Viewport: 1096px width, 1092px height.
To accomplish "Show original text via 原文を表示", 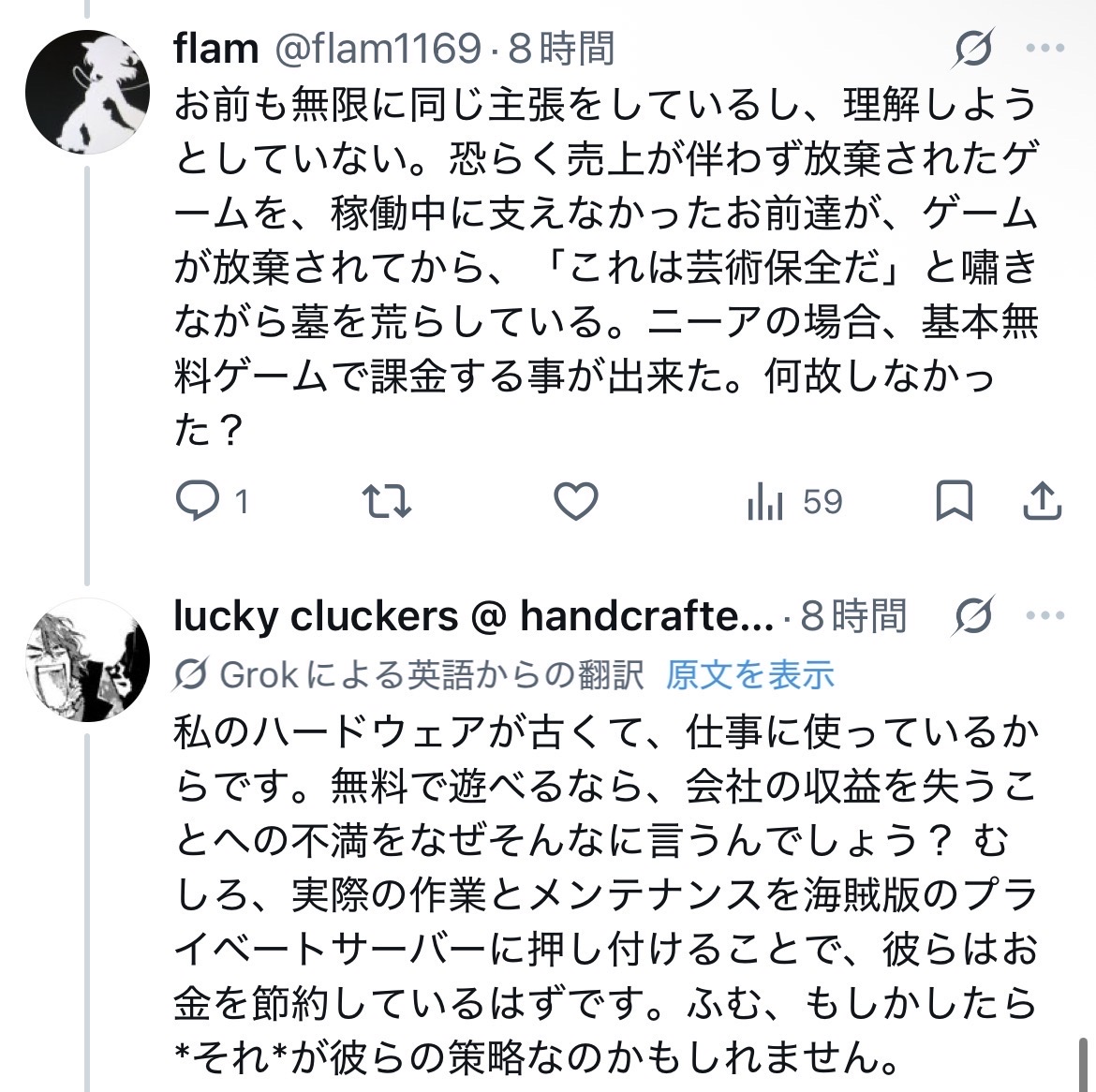I will [749, 673].
